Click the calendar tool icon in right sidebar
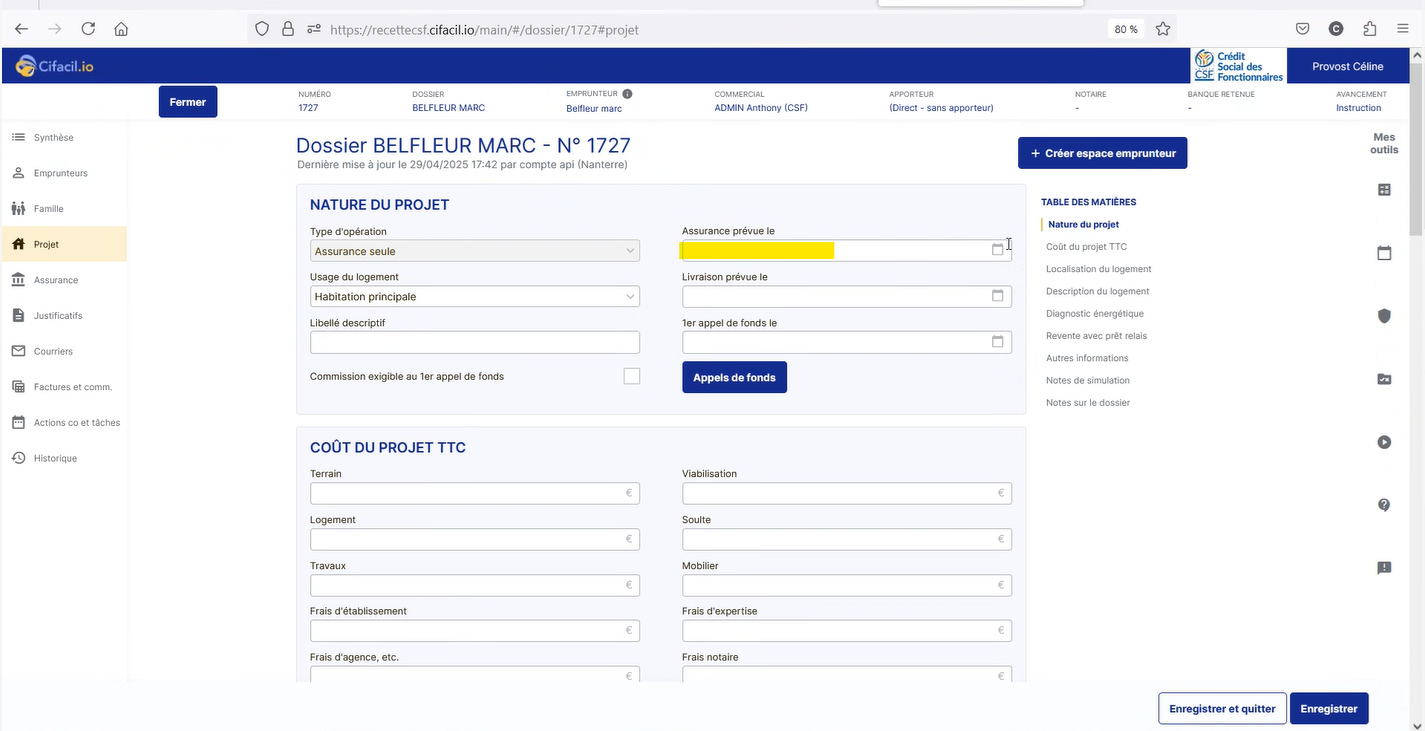 point(1384,253)
